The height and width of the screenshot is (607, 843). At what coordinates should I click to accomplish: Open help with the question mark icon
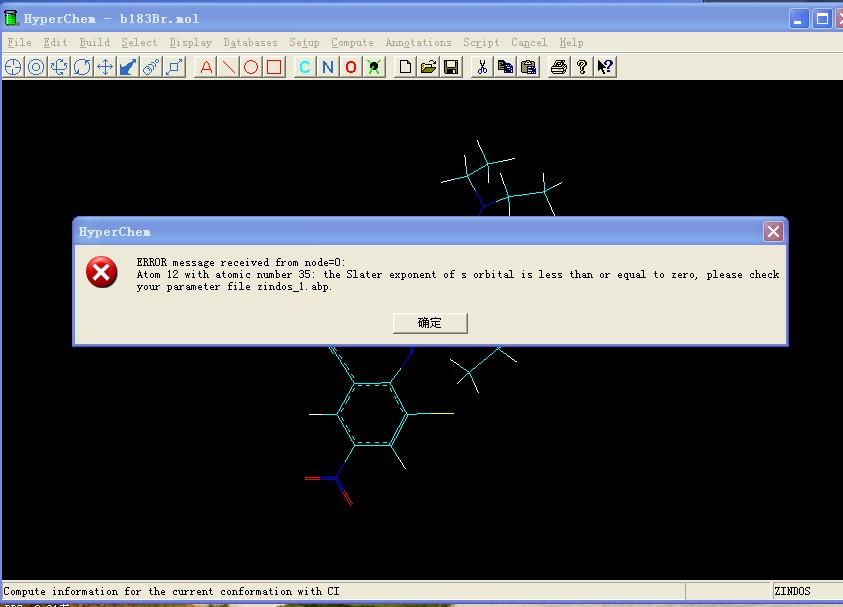582,67
